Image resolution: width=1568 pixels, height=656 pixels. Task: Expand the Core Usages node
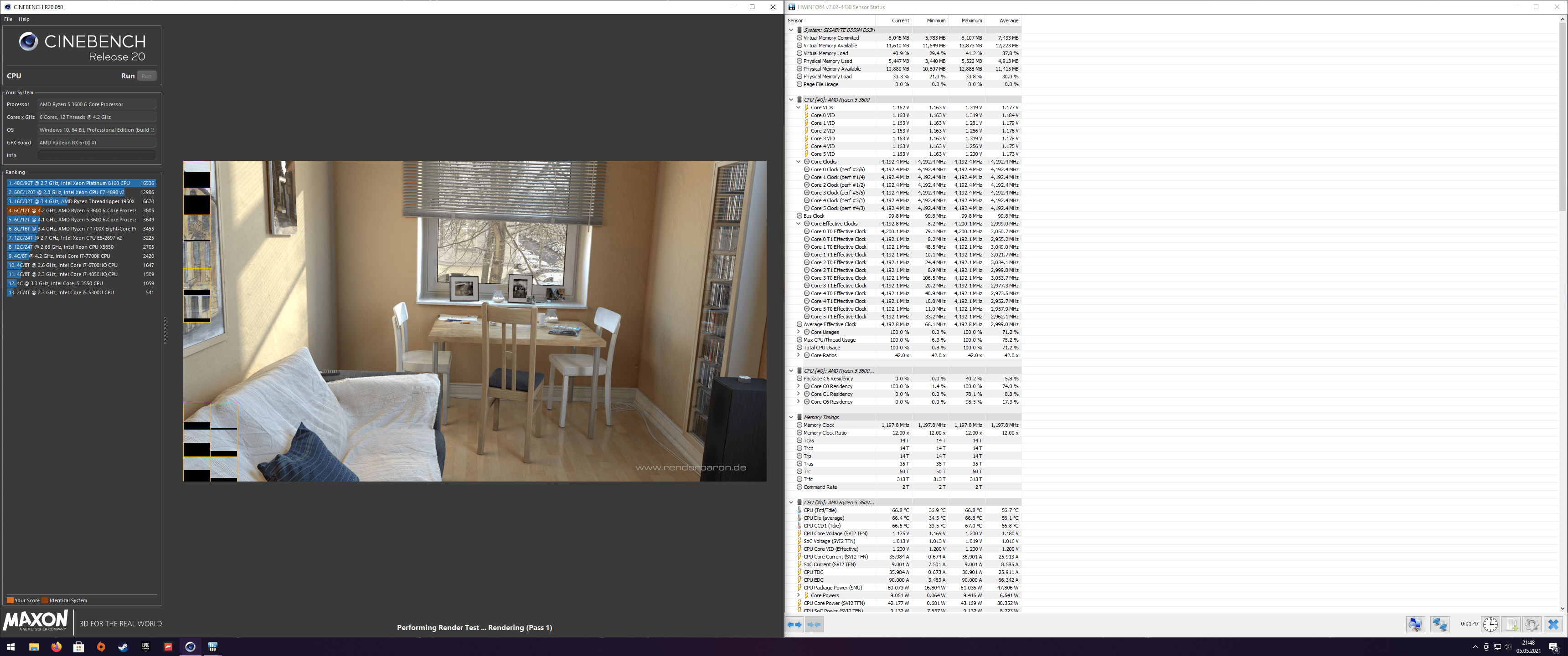pyautogui.click(x=799, y=332)
